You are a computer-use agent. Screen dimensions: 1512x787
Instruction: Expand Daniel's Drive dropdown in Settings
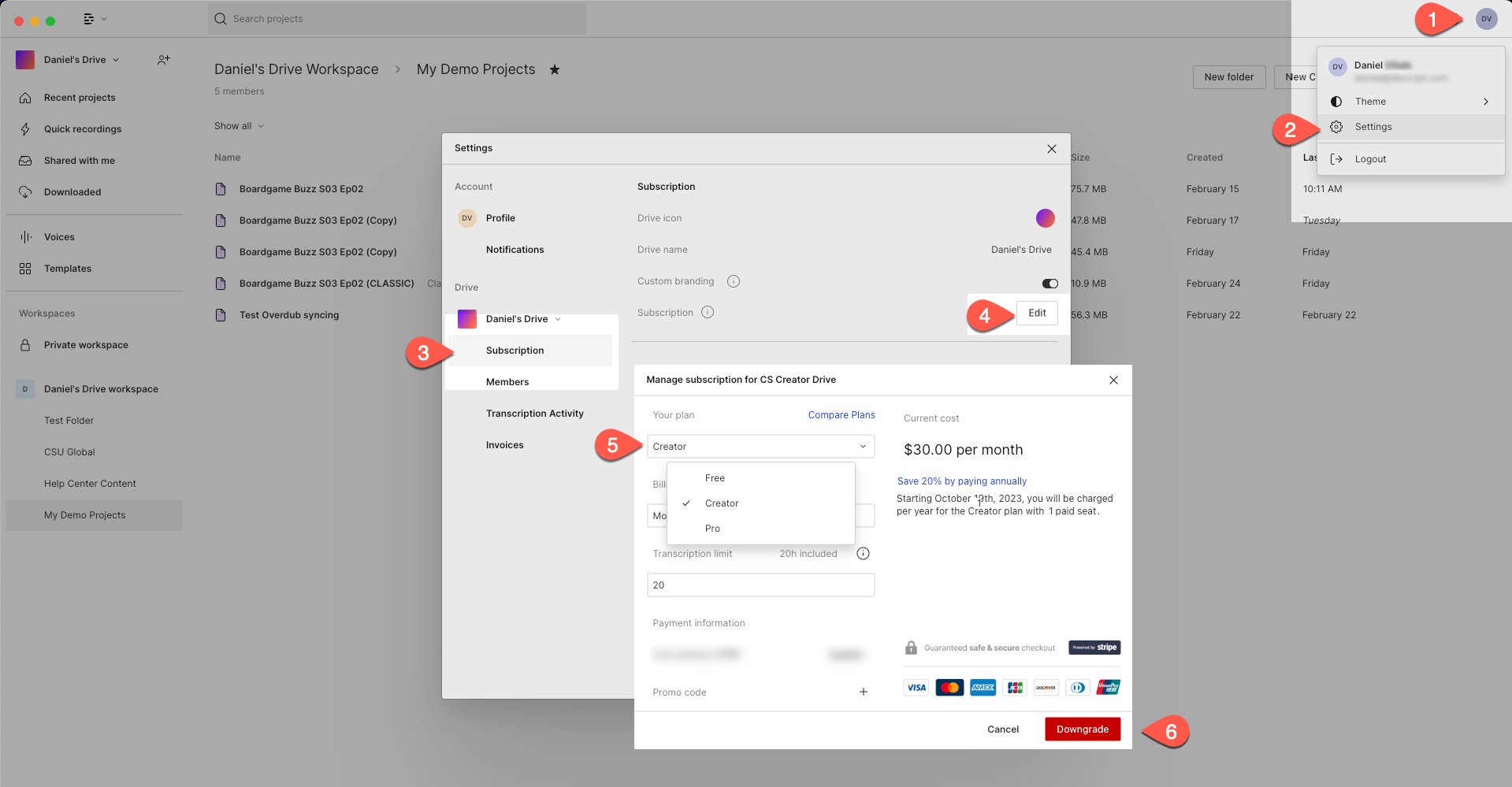pyautogui.click(x=558, y=319)
